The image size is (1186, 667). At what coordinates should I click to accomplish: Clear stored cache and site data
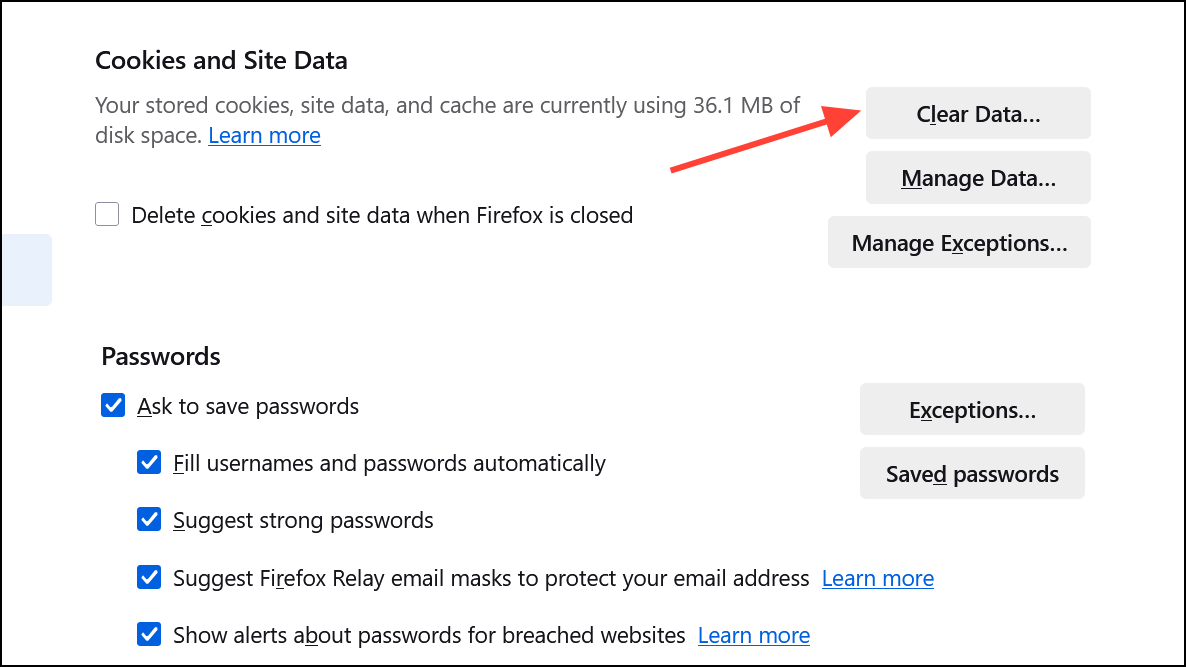pyautogui.click(x=977, y=113)
